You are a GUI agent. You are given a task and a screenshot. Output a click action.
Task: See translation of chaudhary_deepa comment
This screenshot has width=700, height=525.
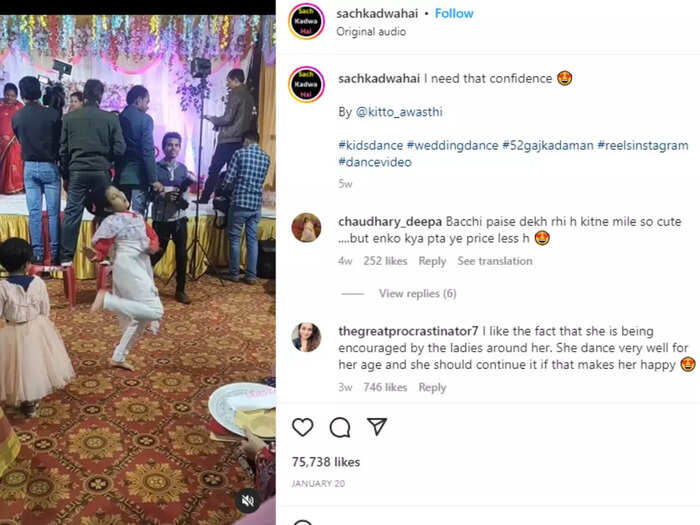[495, 261]
